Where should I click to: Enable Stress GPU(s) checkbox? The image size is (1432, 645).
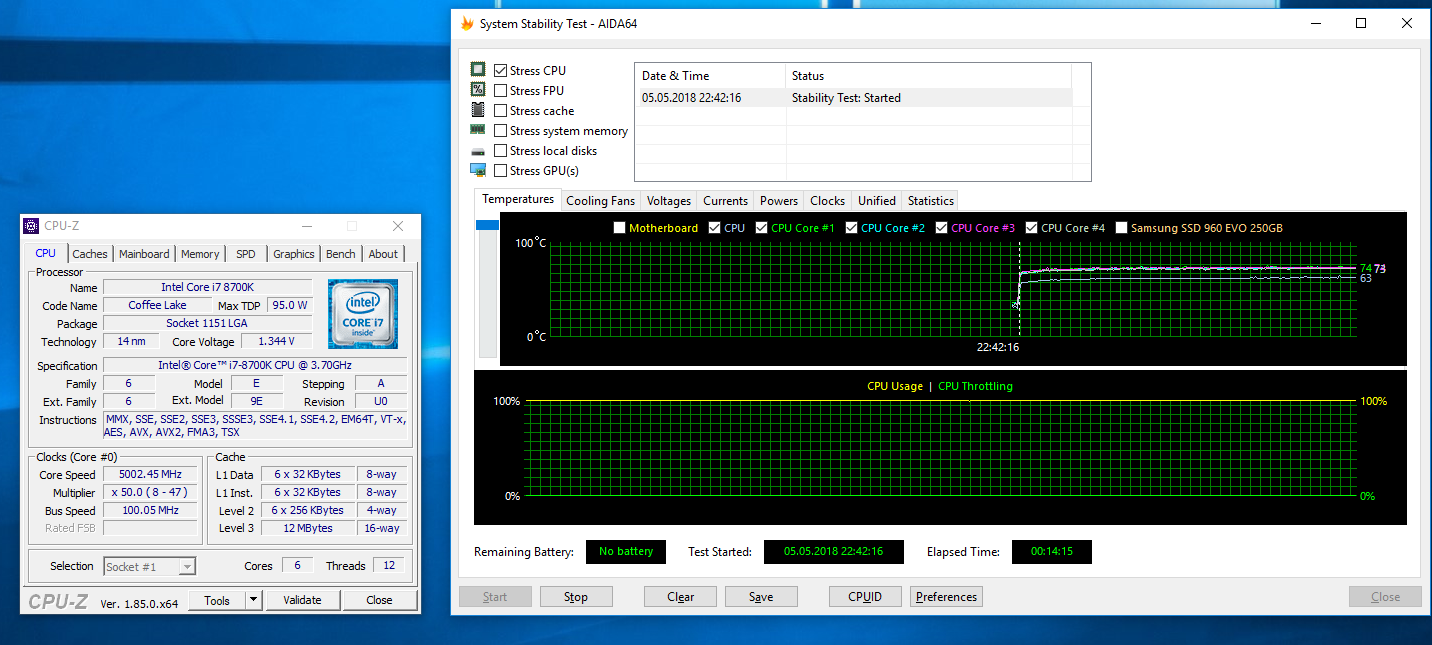point(500,170)
